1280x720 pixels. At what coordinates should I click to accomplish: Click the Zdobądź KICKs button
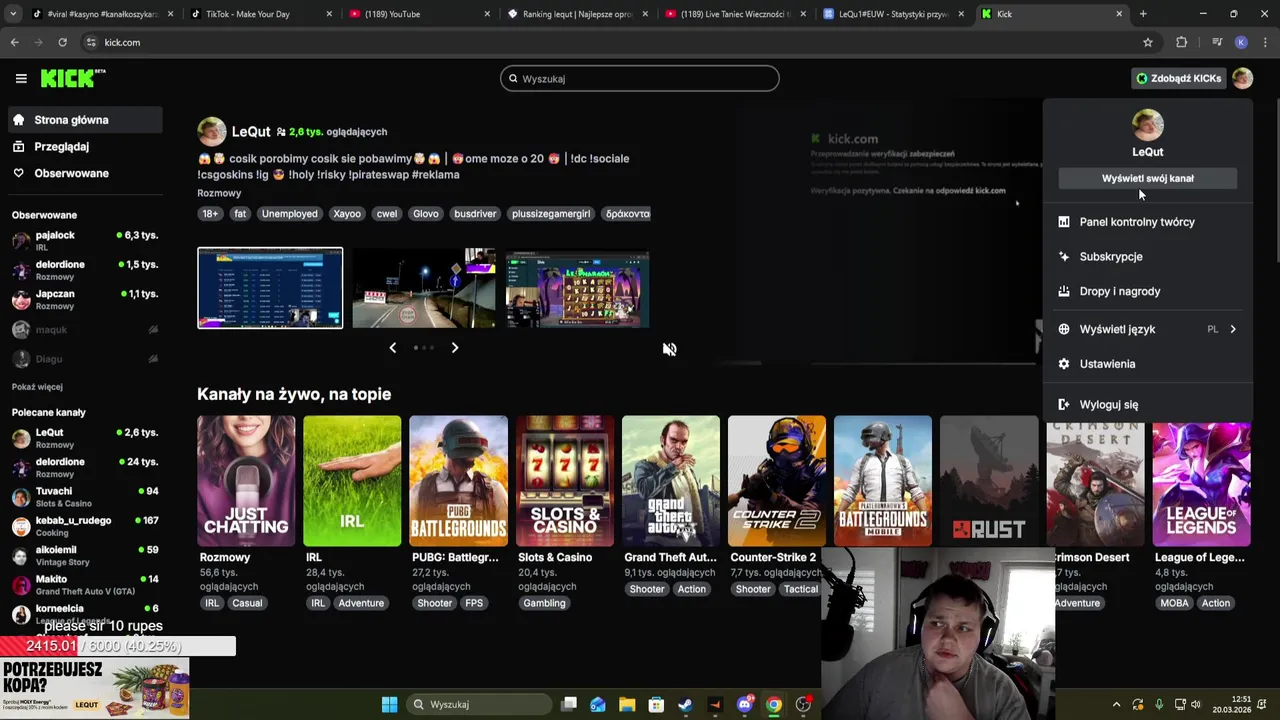1178,78
